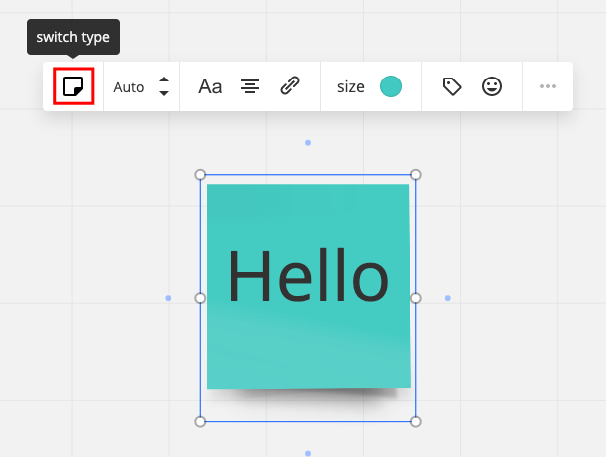Click the bottom-right resize handle of the note
Viewport: 606px width, 457px height.
[x=416, y=421]
